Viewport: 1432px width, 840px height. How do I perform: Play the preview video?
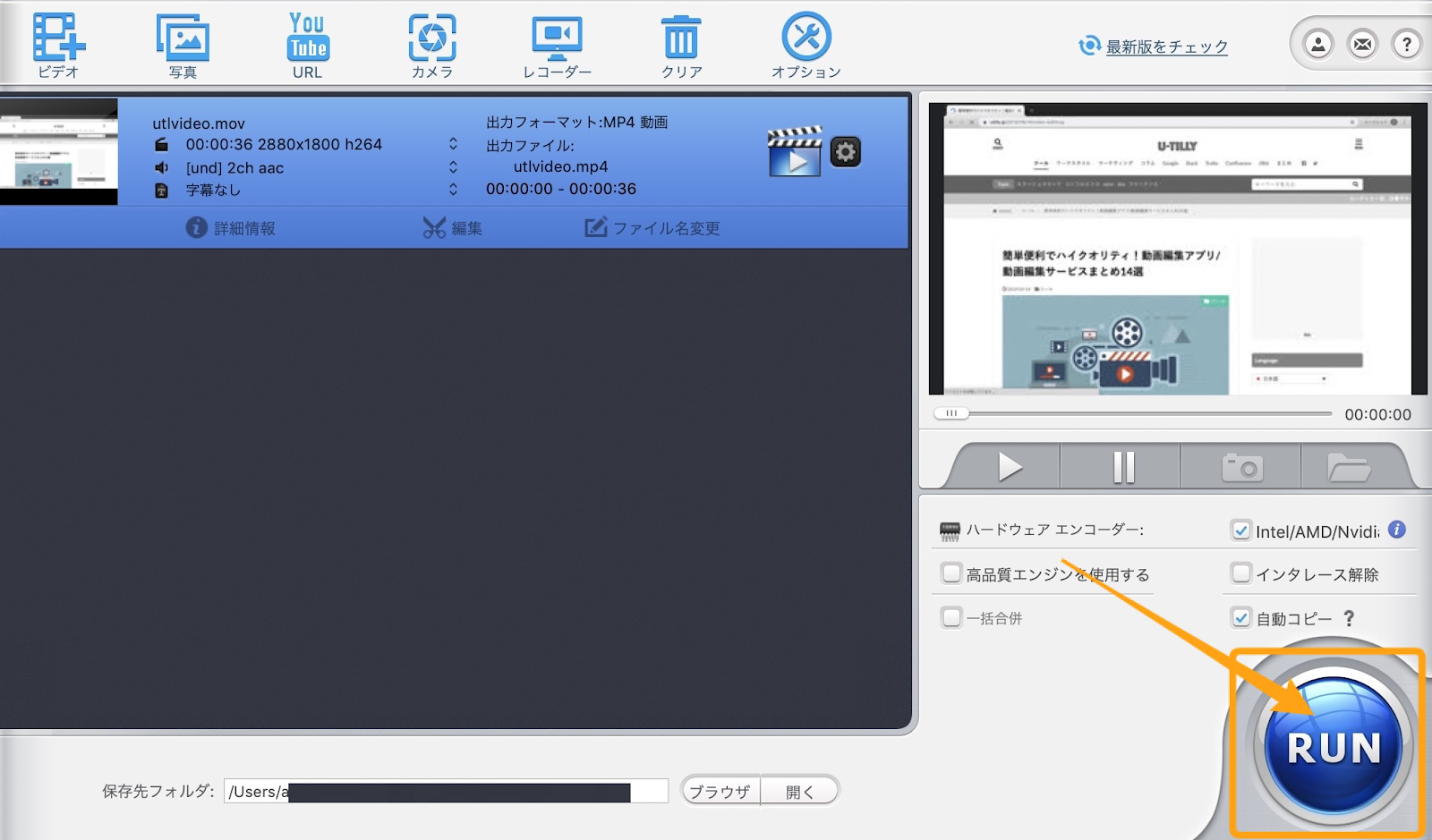[x=1010, y=467]
